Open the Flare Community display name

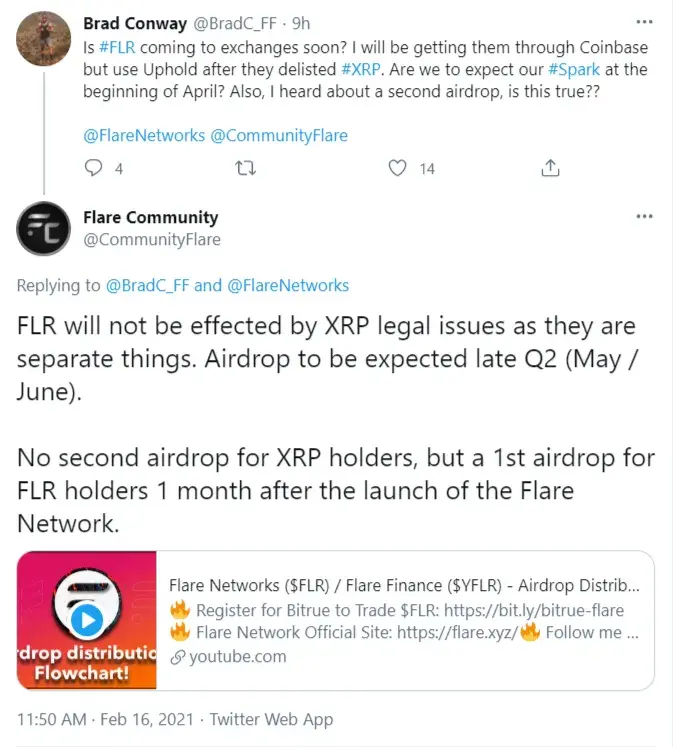(x=151, y=217)
